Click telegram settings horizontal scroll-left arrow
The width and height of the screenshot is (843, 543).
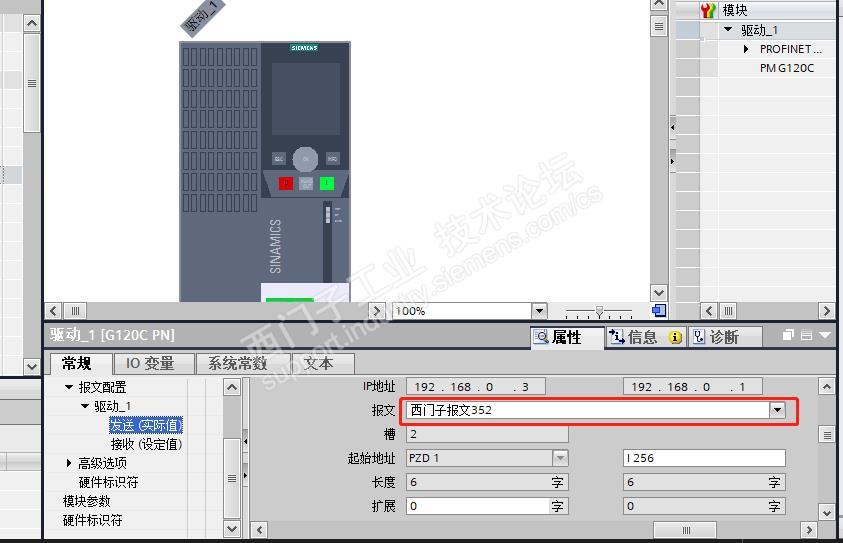click(x=260, y=531)
